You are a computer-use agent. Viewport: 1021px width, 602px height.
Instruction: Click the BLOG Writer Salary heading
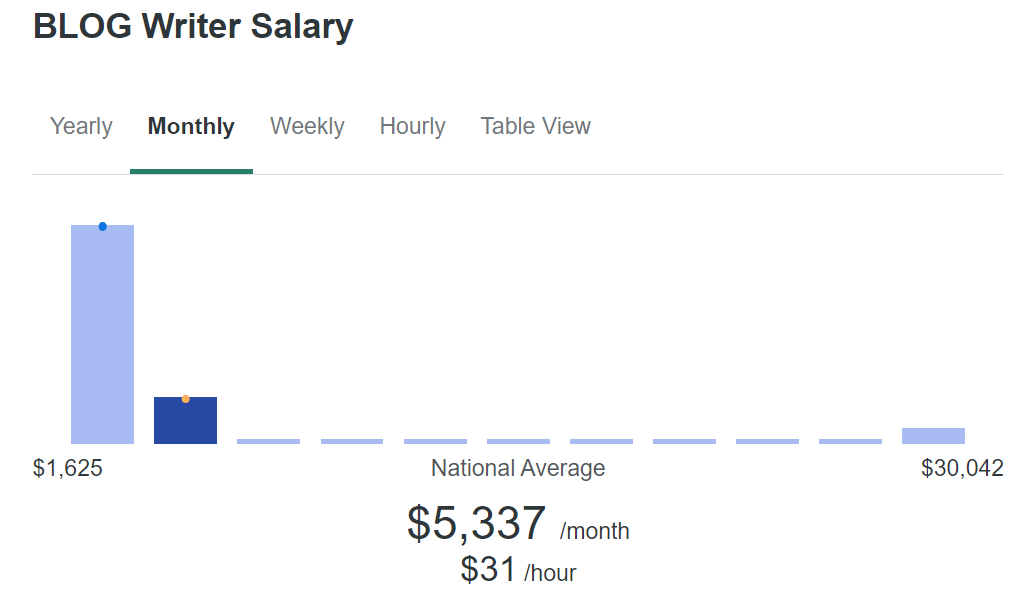pos(193,26)
